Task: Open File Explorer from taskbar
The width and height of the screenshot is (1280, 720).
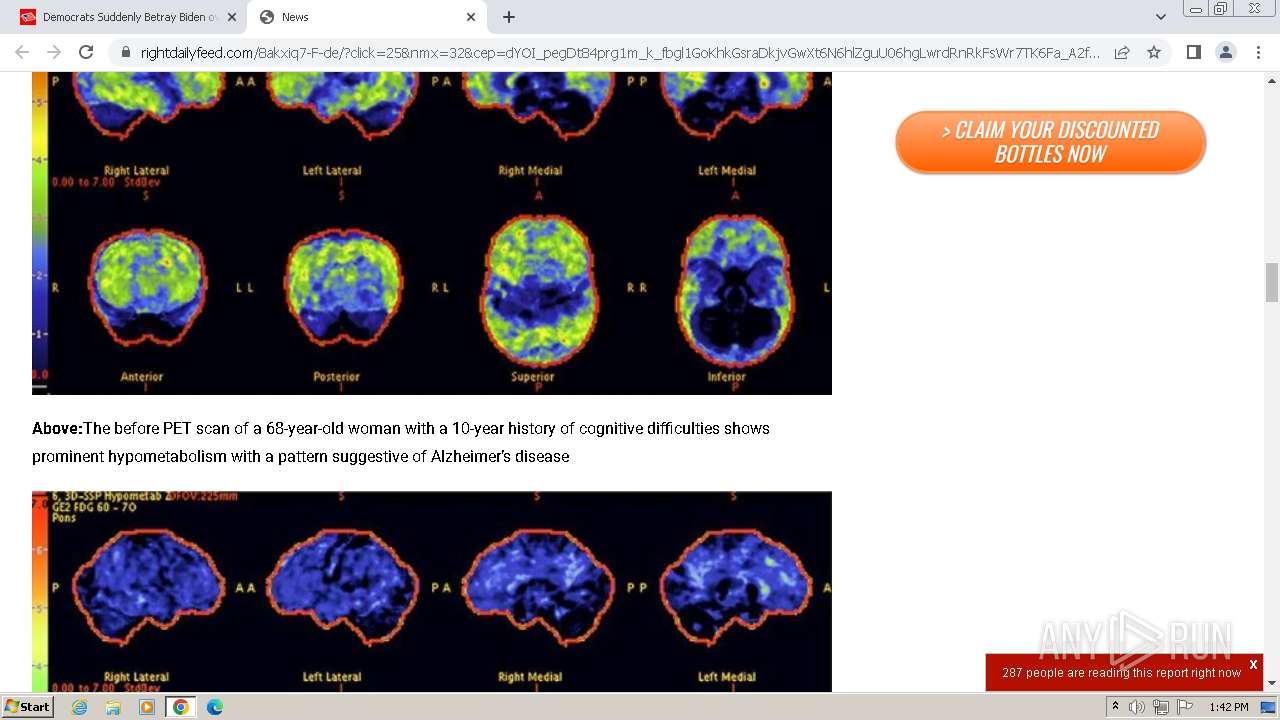Action: 113,707
